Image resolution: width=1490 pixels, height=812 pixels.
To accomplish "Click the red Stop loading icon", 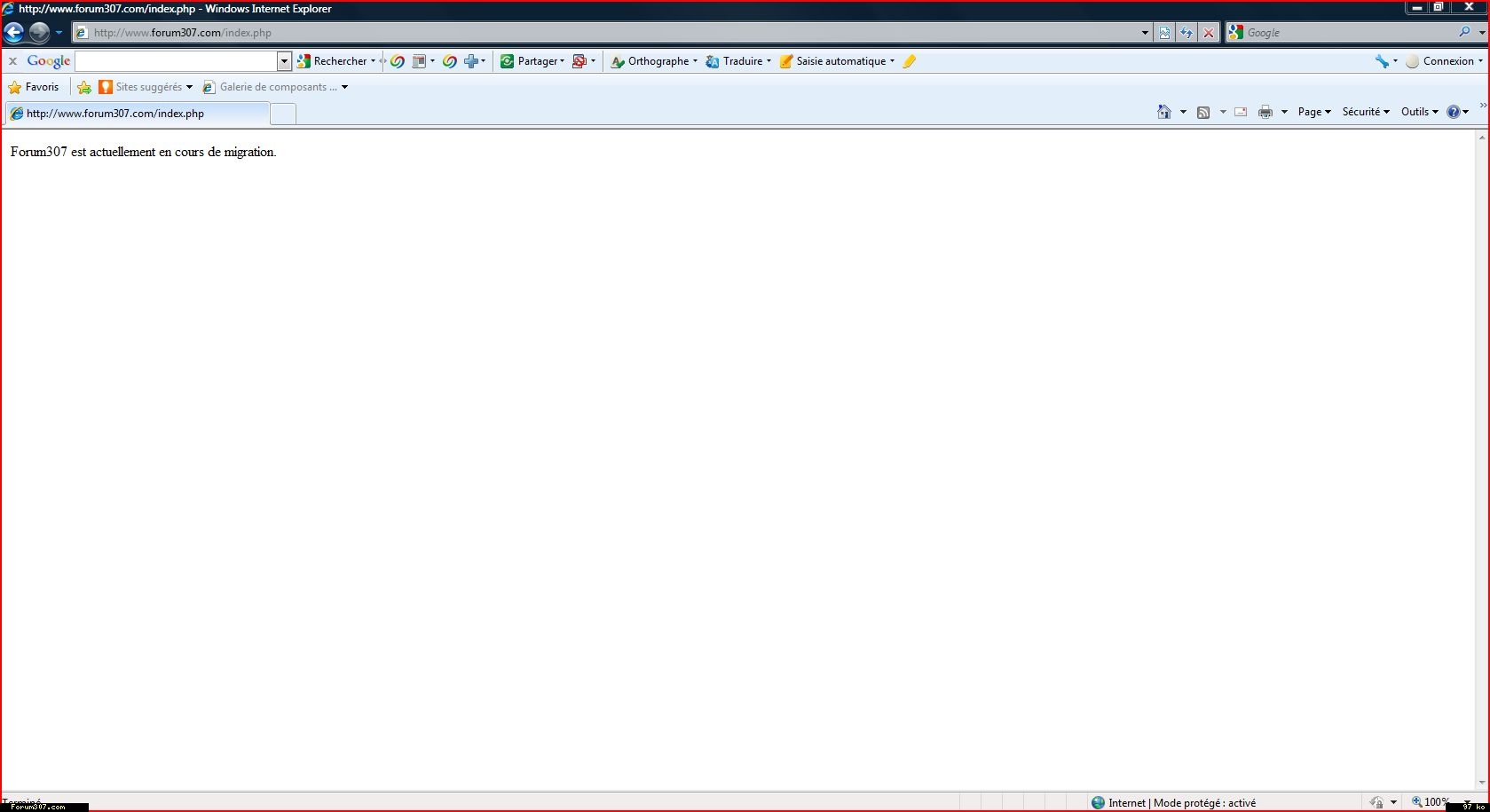I will [1208, 33].
